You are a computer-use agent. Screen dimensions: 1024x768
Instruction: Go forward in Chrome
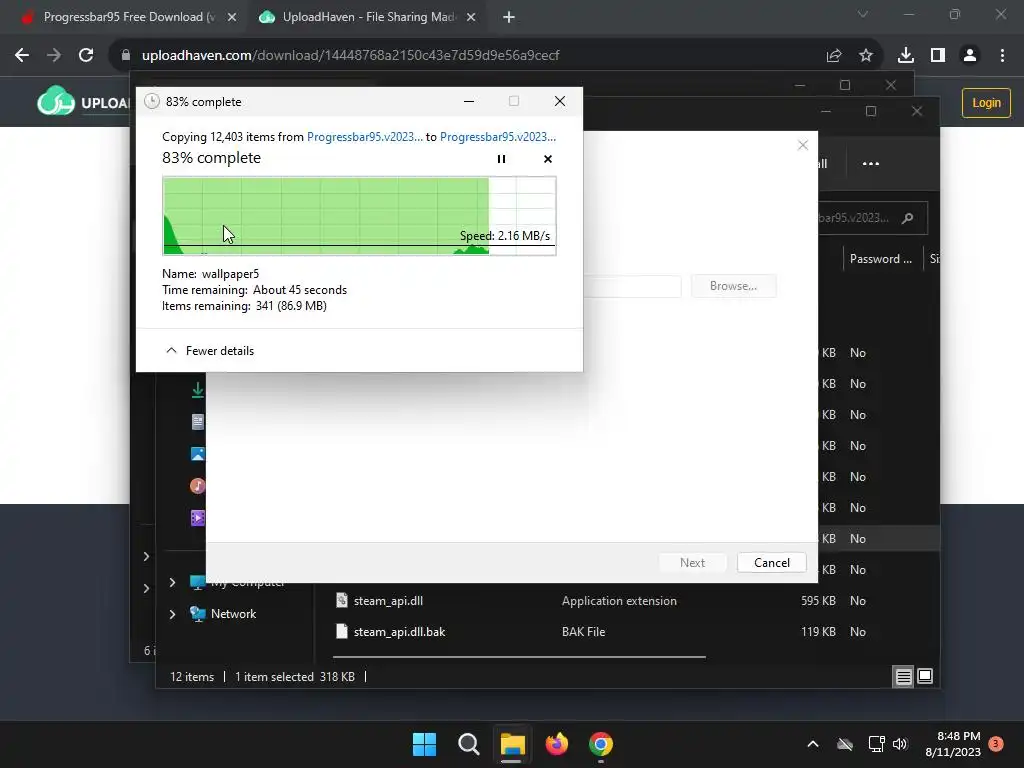[x=54, y=56]
